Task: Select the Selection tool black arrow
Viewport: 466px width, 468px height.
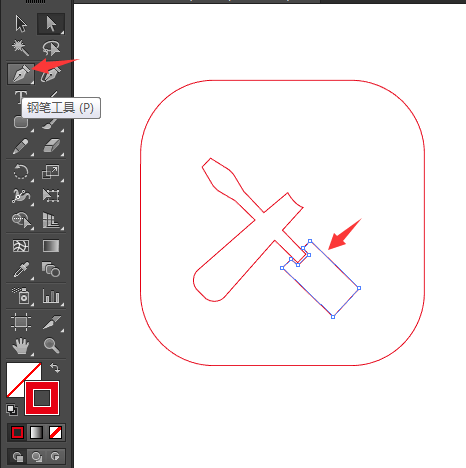Action: [21, 24]
